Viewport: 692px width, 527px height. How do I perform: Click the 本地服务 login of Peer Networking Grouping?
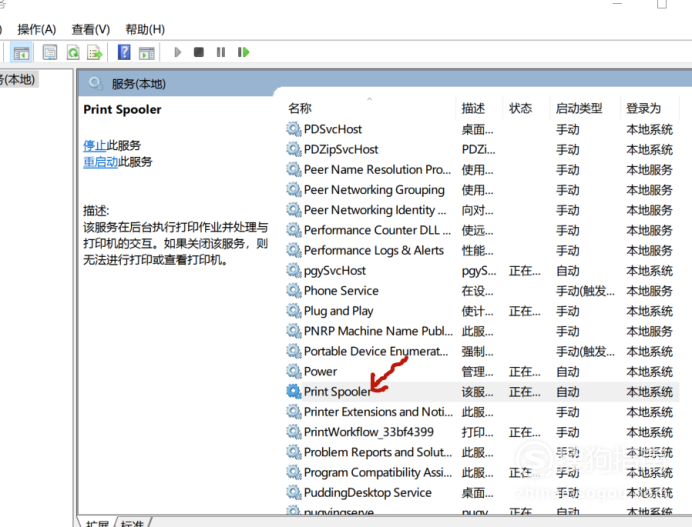click(649, 190)
